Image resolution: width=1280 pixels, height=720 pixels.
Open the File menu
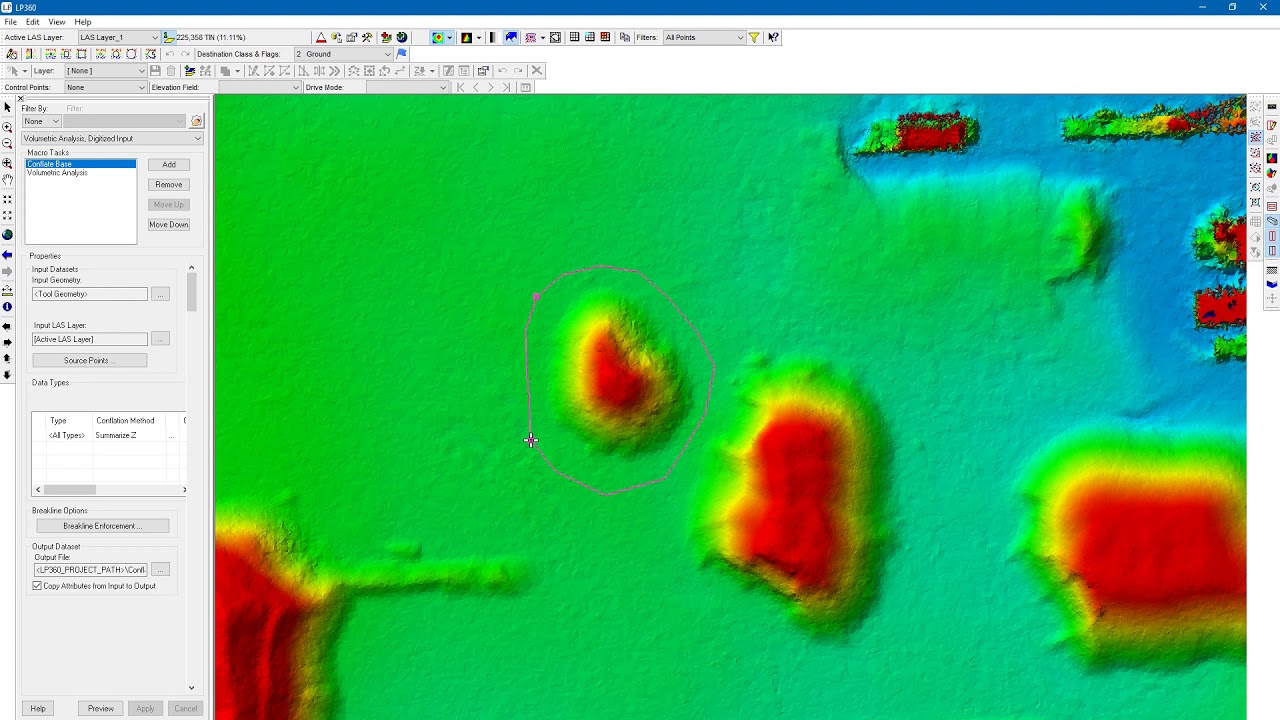[10, 22]
